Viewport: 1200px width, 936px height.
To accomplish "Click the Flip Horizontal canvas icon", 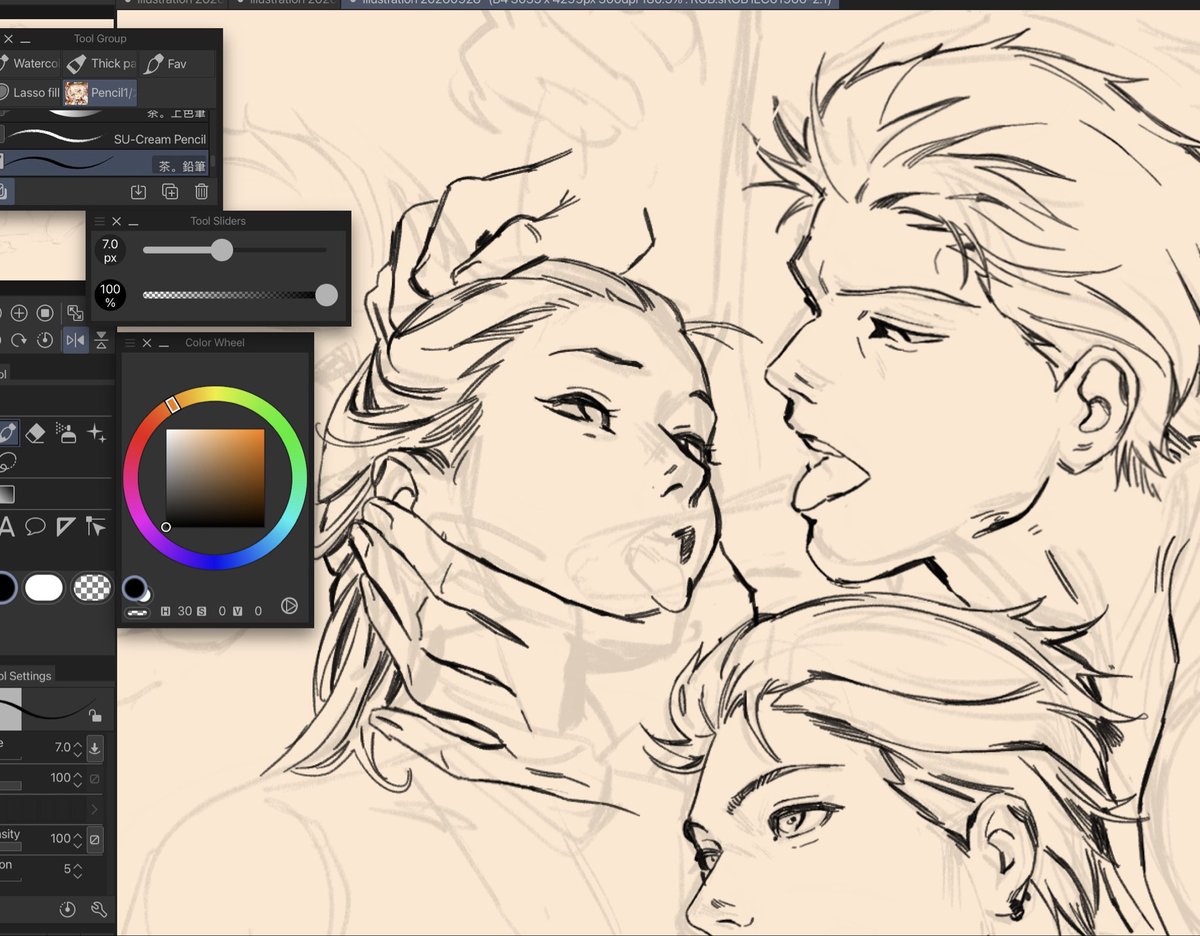I will point(76,341).
